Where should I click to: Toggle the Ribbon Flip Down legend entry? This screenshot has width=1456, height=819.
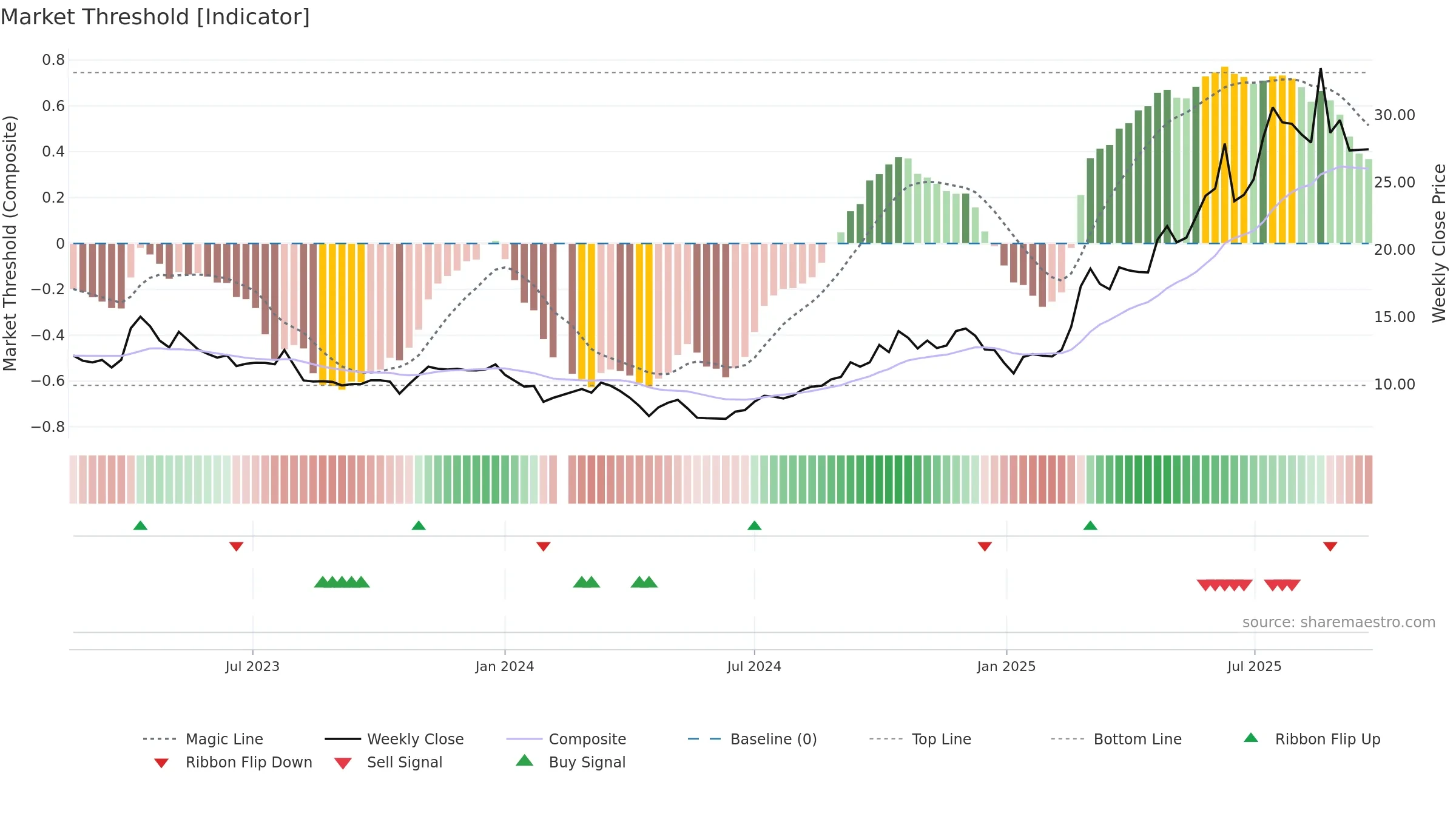pos(233,763)
